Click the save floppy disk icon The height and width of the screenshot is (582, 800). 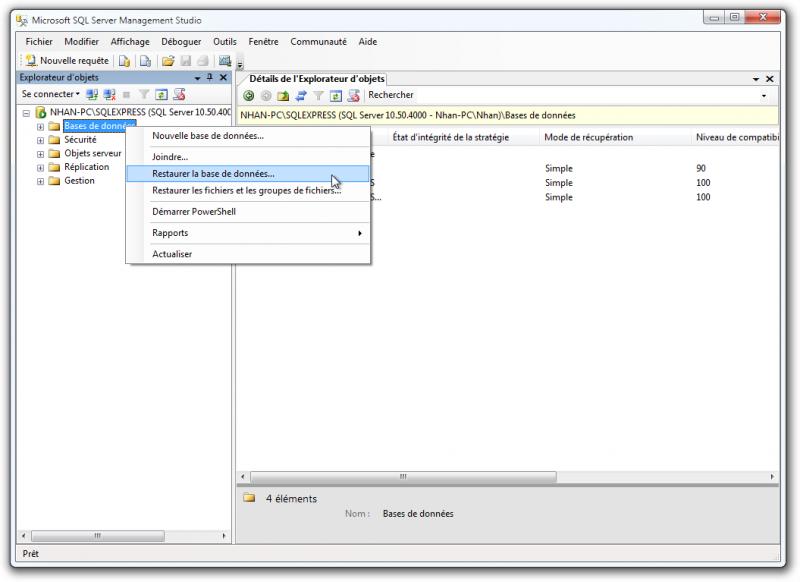tap(186, 61)
